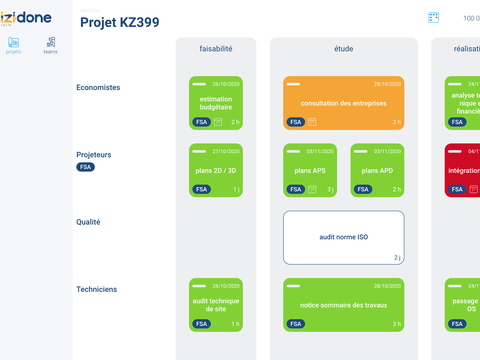The height and width of the screenshot is (360, 480).
Task: Click calendar icon on consultation des entreprises card
Action: coord(312,122)
